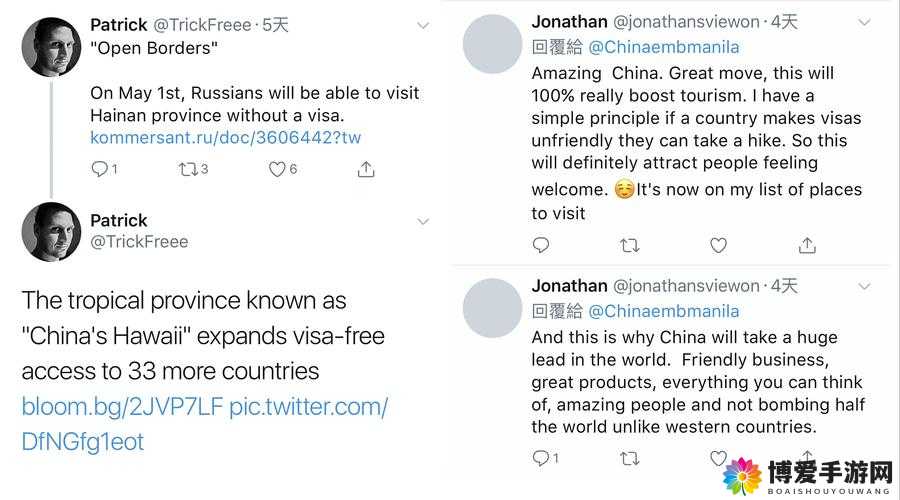The image size is (900, 500).
Task: Expand options on Jonathan's second tweet
Action: tap(864, 286)
